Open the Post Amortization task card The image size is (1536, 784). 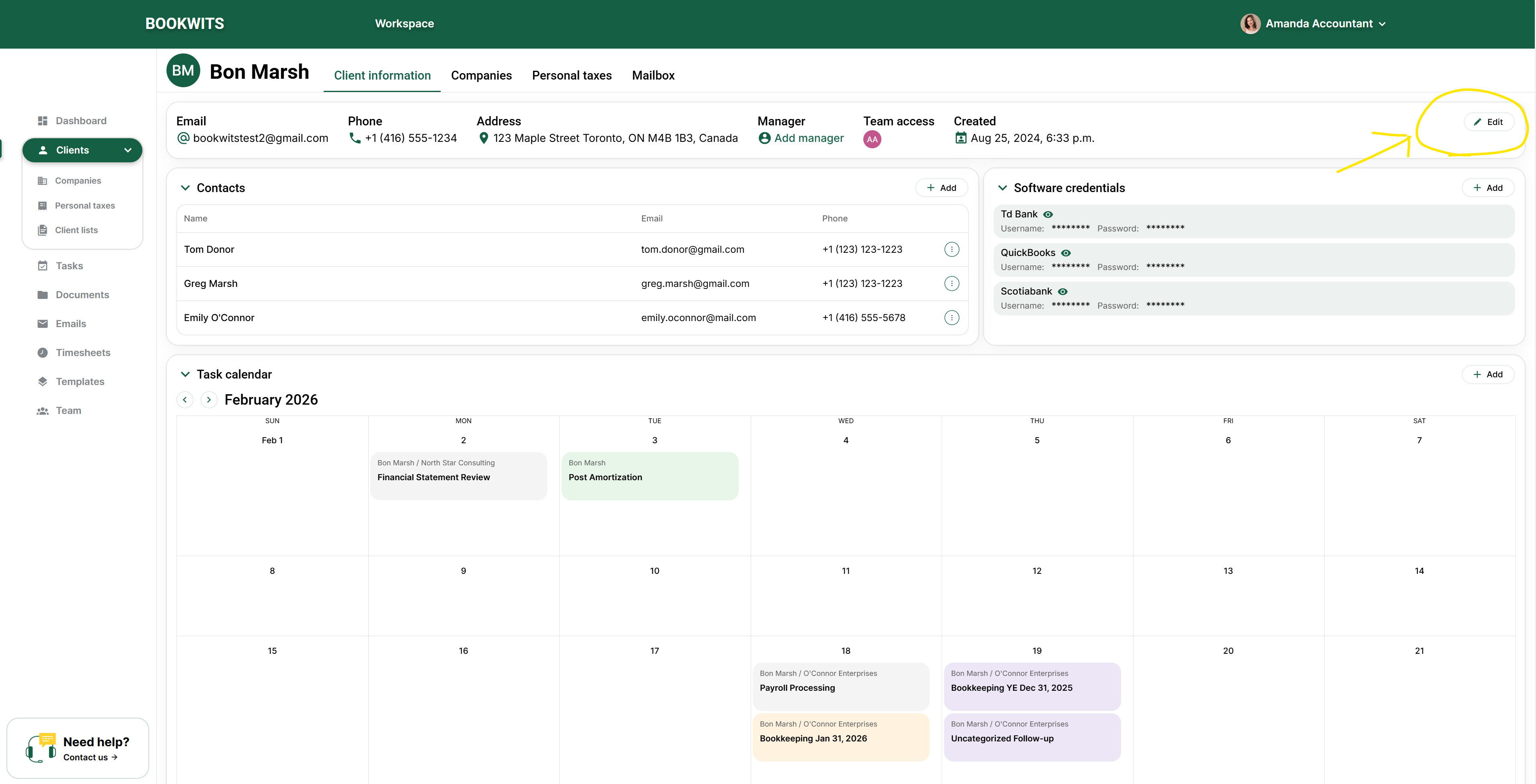[x=650, y=475]
